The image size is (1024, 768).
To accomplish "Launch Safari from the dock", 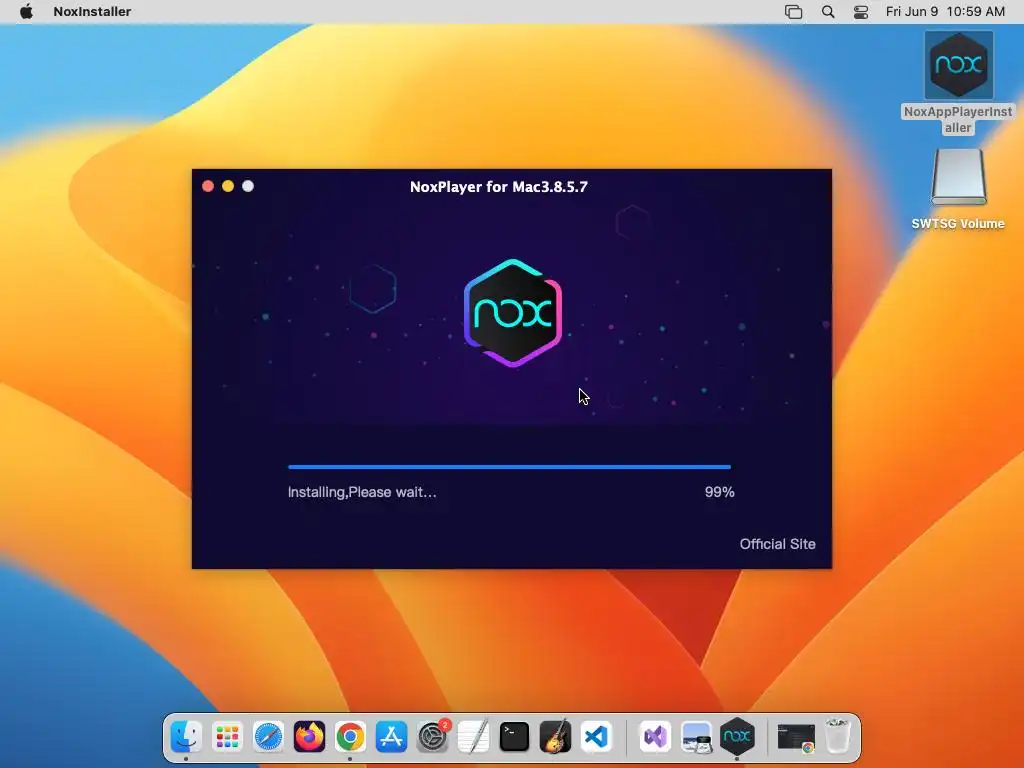I will coord(268,737).
